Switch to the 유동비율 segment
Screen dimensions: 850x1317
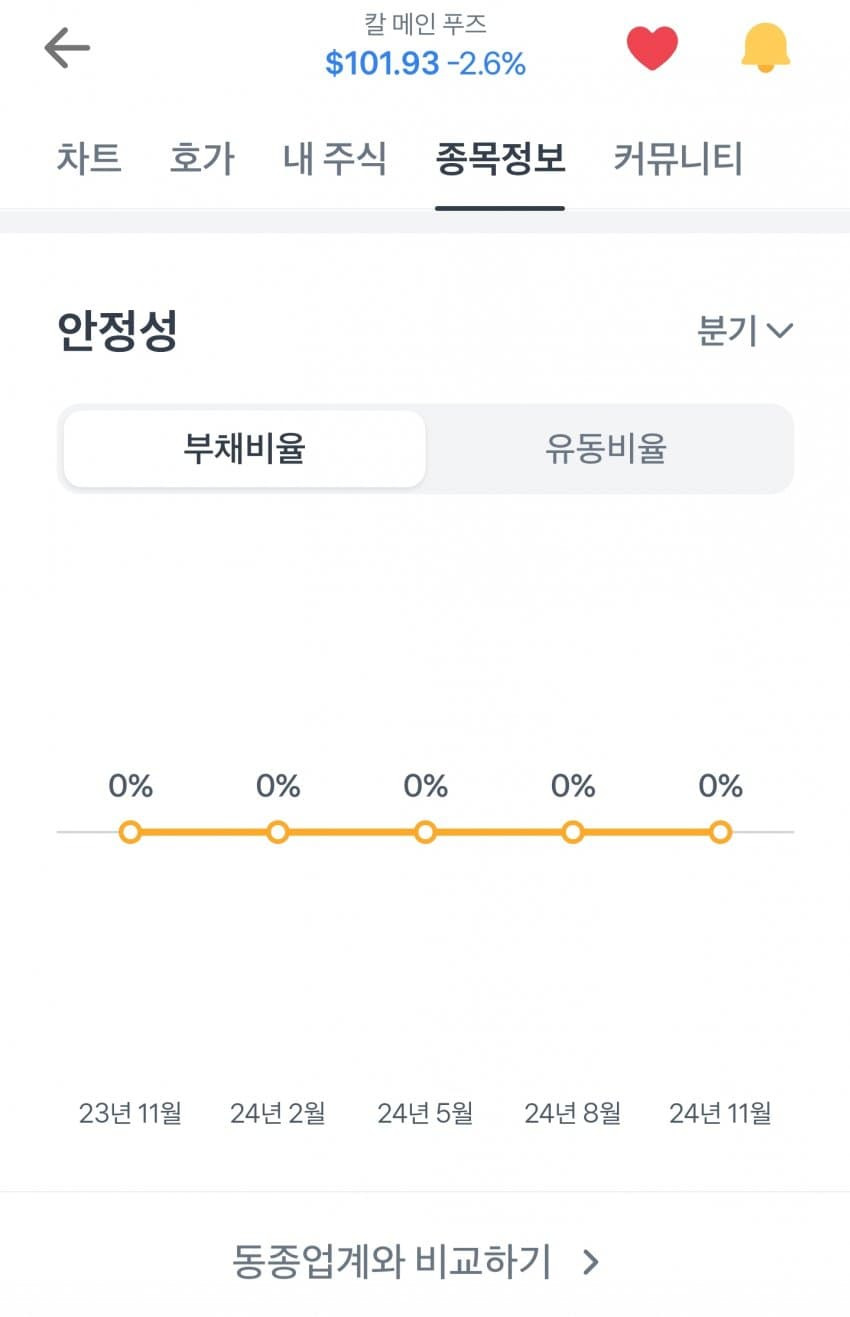pyautogui.click(x=605, y=449)
